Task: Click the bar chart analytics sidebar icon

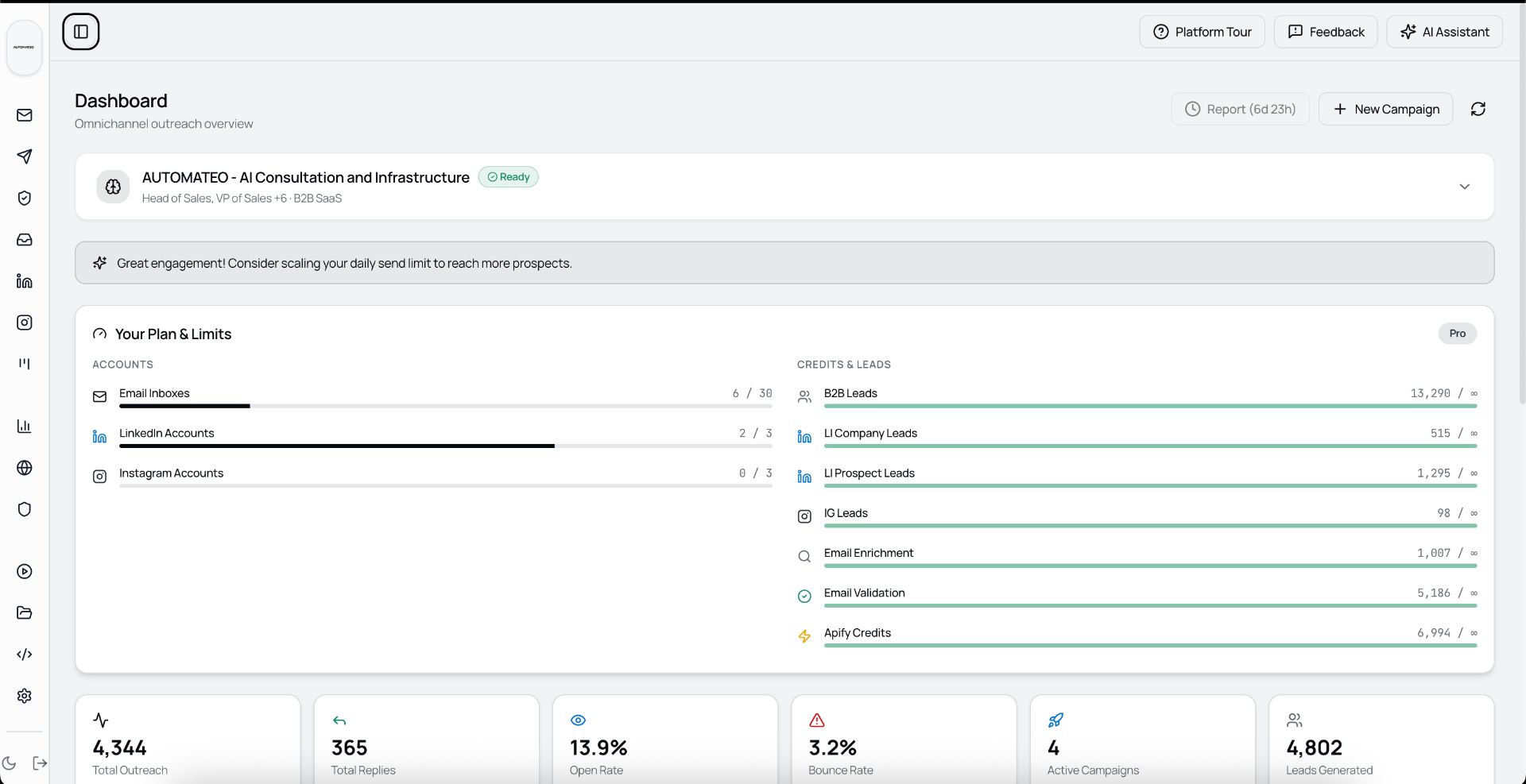Action: point(25,427)
